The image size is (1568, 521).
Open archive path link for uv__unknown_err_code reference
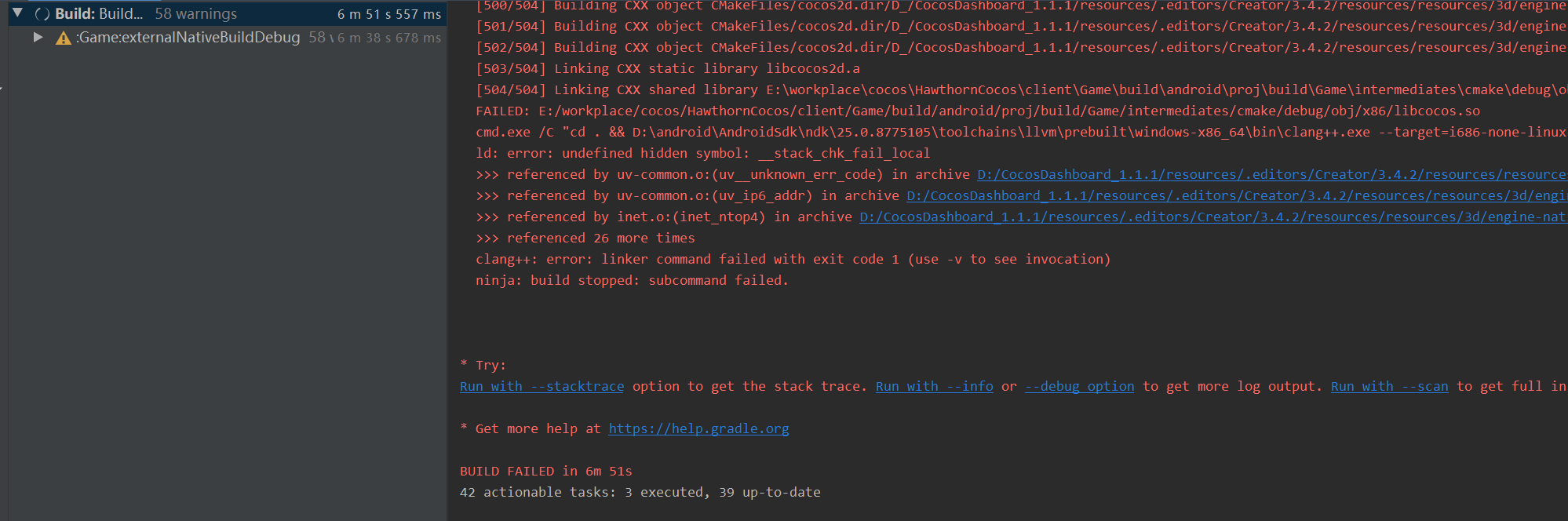[x=1271, y=174]
